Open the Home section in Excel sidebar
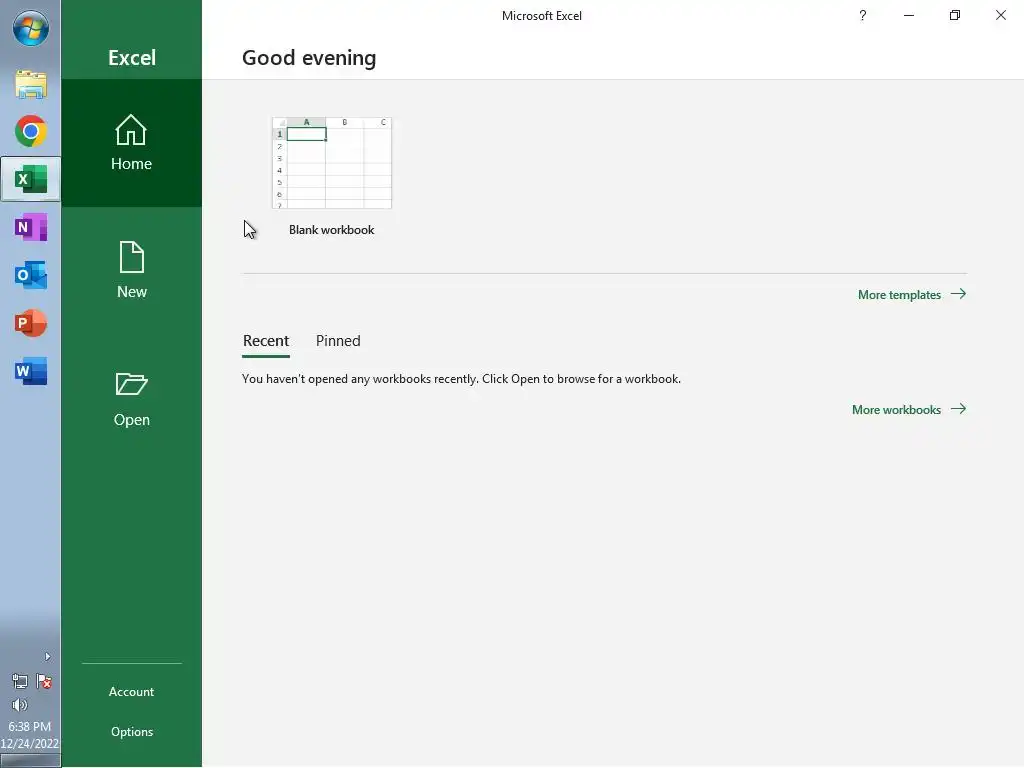Screen dimensions: 1024x768 [x=131, y=143]
